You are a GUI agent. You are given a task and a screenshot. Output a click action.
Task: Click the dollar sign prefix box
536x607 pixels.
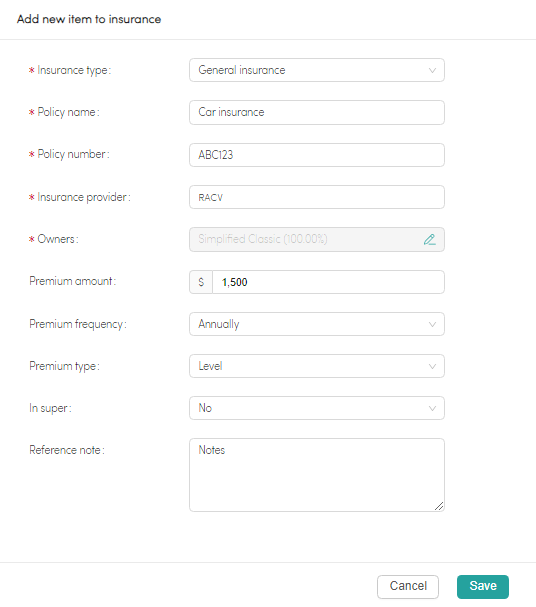[x=201, y=282]
